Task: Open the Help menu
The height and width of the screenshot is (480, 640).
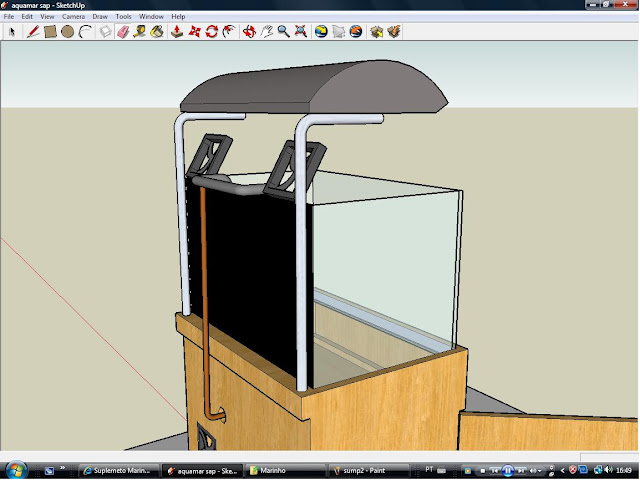Action: 178,17
